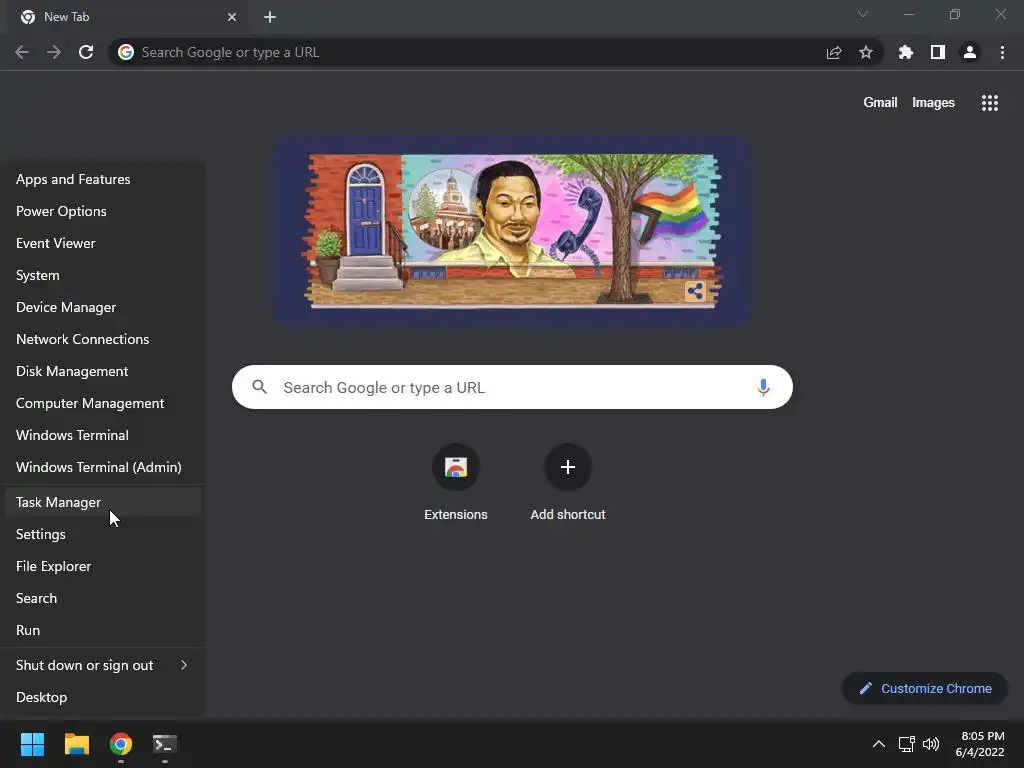The width and height of the screenshot is (1024, 768).
Task: Select File Explorer menu entry
Action: tap(103, 566)
